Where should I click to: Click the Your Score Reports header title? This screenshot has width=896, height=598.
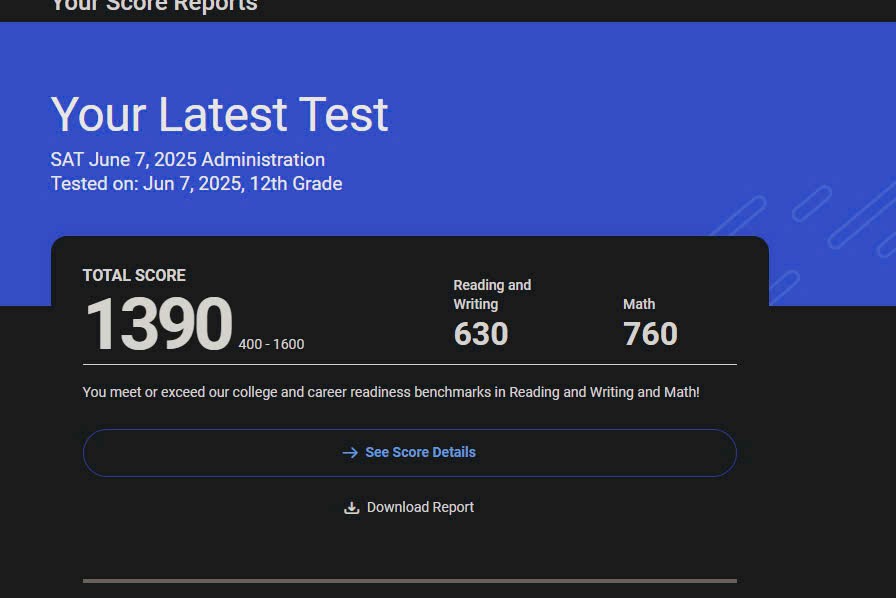(154, 6)
